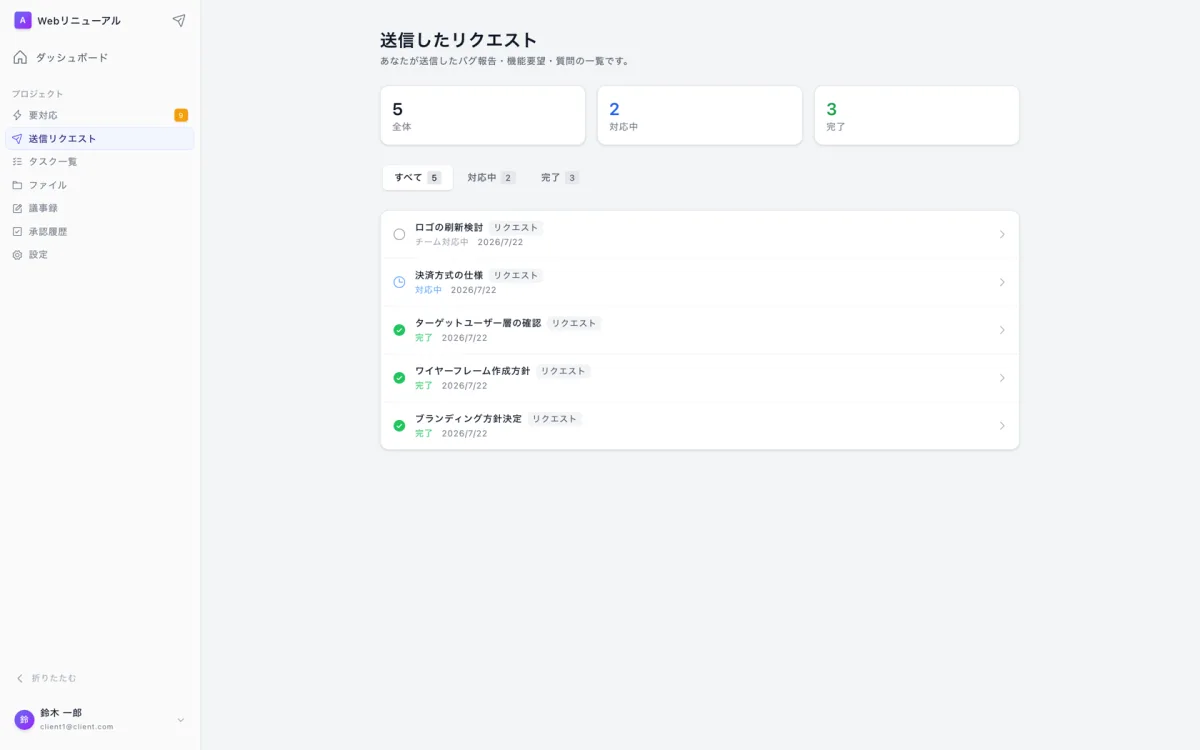
Task: Open 設定 in sidebar
Action: coord(100,254)
